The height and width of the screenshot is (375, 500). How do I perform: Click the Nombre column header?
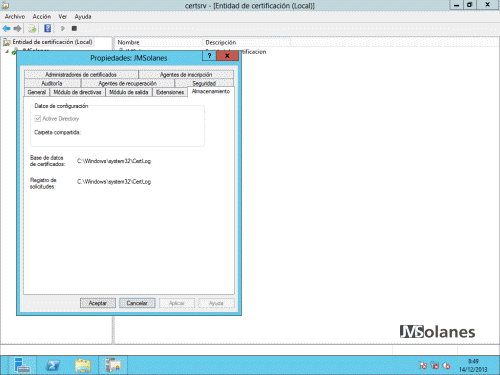[x=159, y=42]
